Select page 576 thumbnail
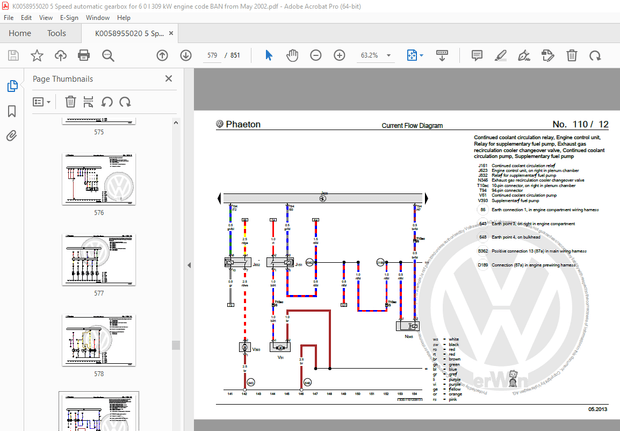The height and width of the screenshot is (431, 620). (x=99, y=179)
